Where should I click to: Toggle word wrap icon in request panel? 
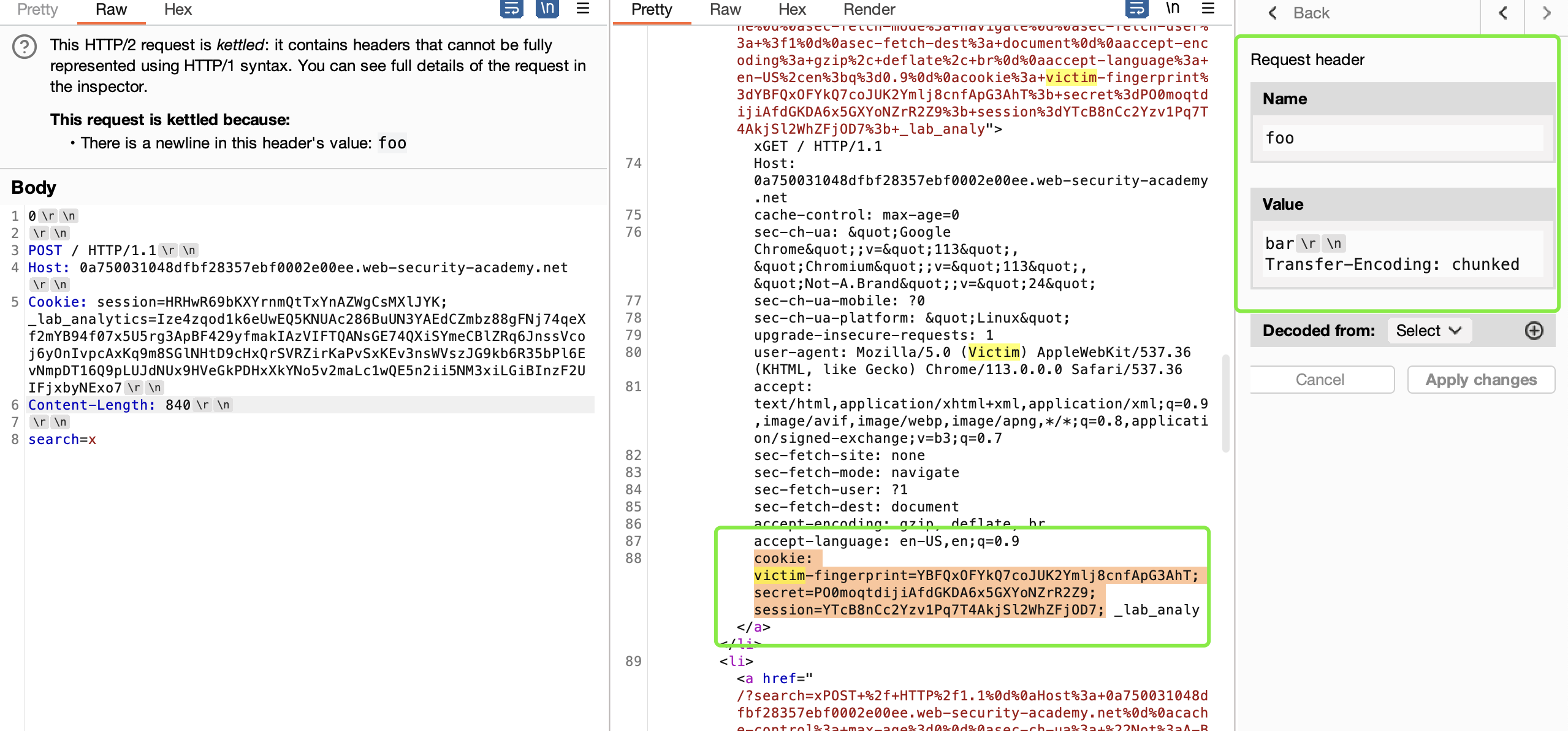click(x=511, y=9)
